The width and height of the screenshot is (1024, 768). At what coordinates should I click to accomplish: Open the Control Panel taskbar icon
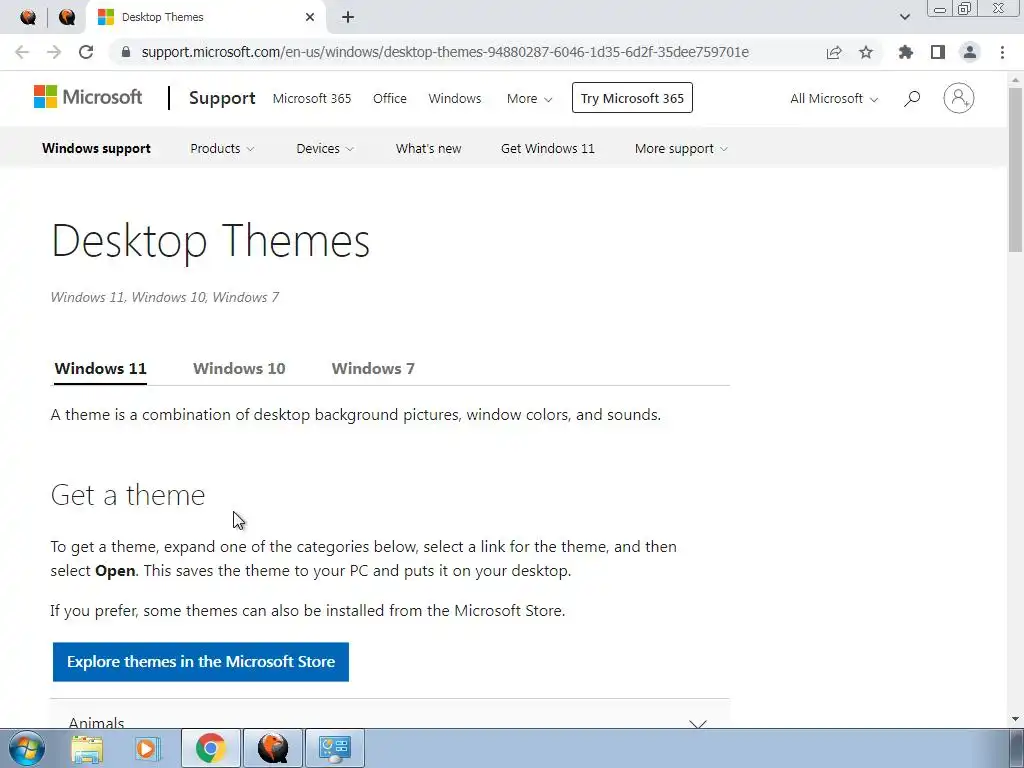click(335, 748)
